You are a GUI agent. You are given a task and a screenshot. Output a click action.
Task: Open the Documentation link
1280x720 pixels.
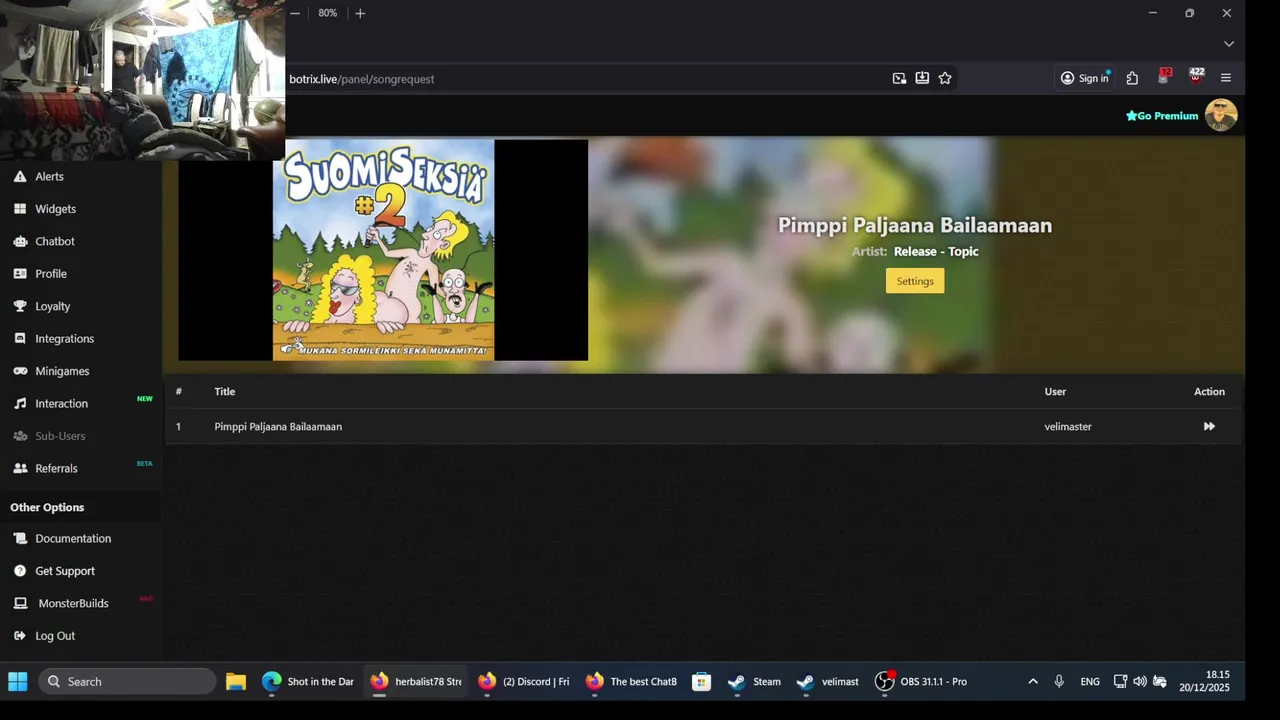point(73,538)
